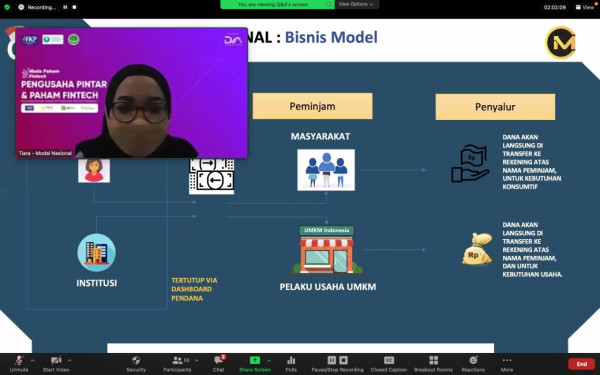Click the Masyarakat people icon

click(x=326, y=170)
